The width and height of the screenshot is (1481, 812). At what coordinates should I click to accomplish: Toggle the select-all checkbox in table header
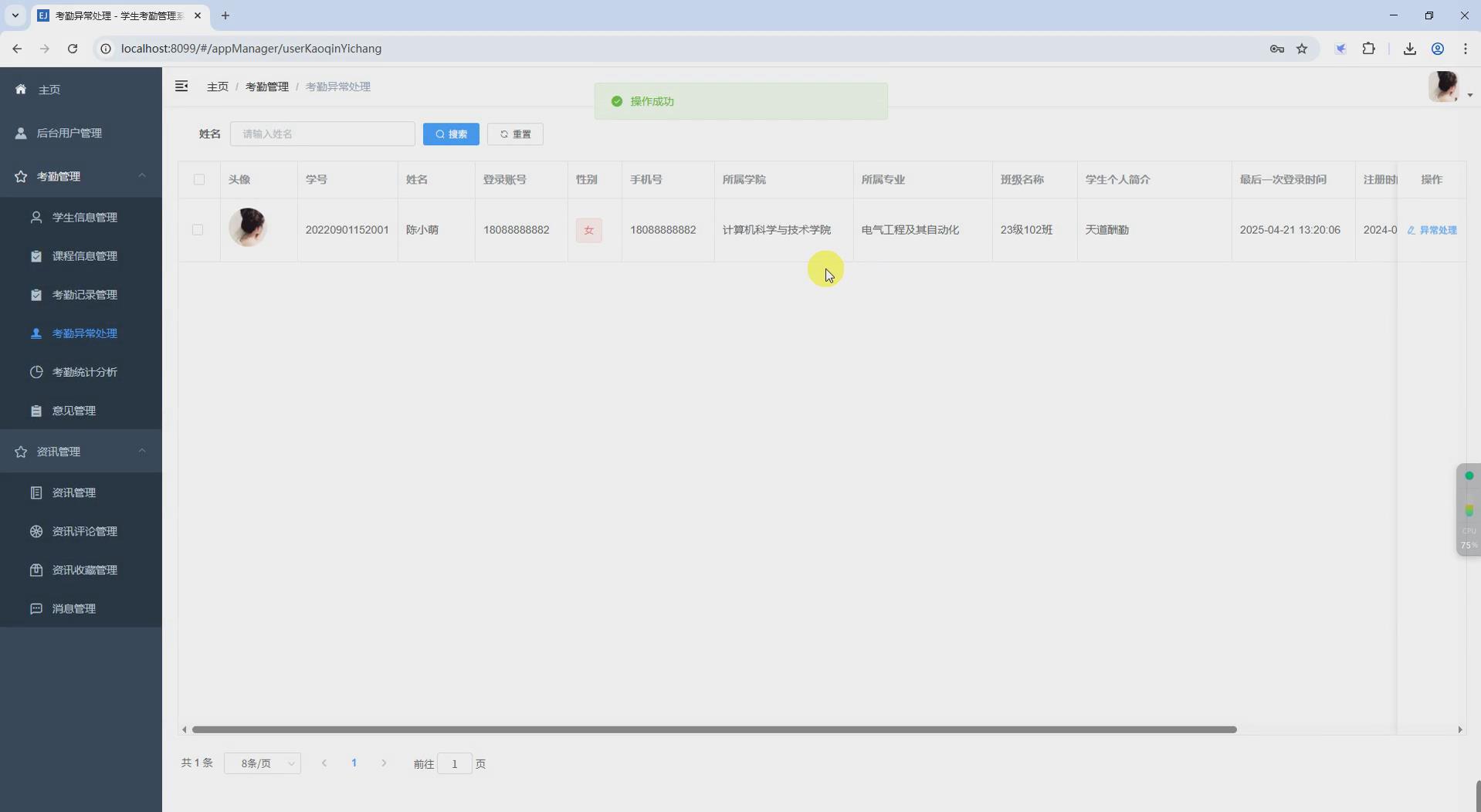click(199, 179)
